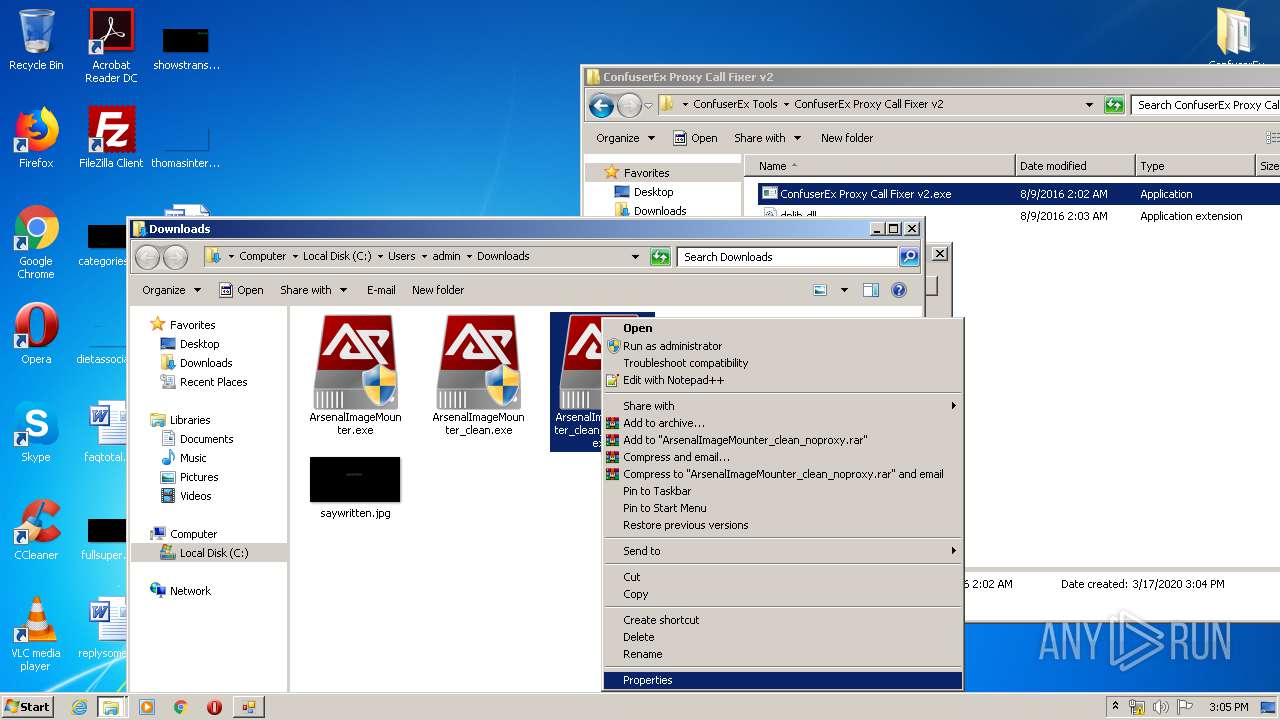
Task: Launch Opera from the desktop
Action: (x=36, y=333)
